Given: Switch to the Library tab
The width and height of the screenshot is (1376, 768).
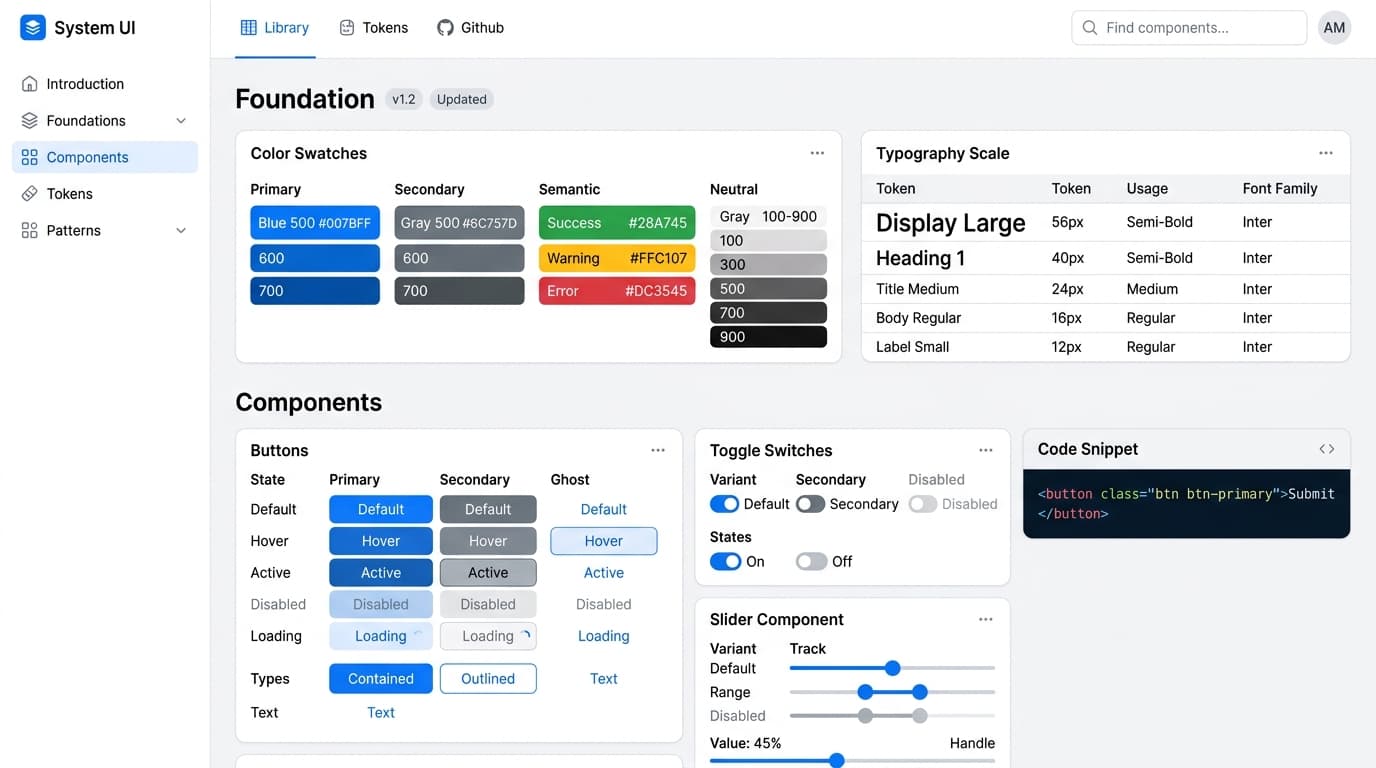Looking at the screenshot, I should (x=275, y=28).
